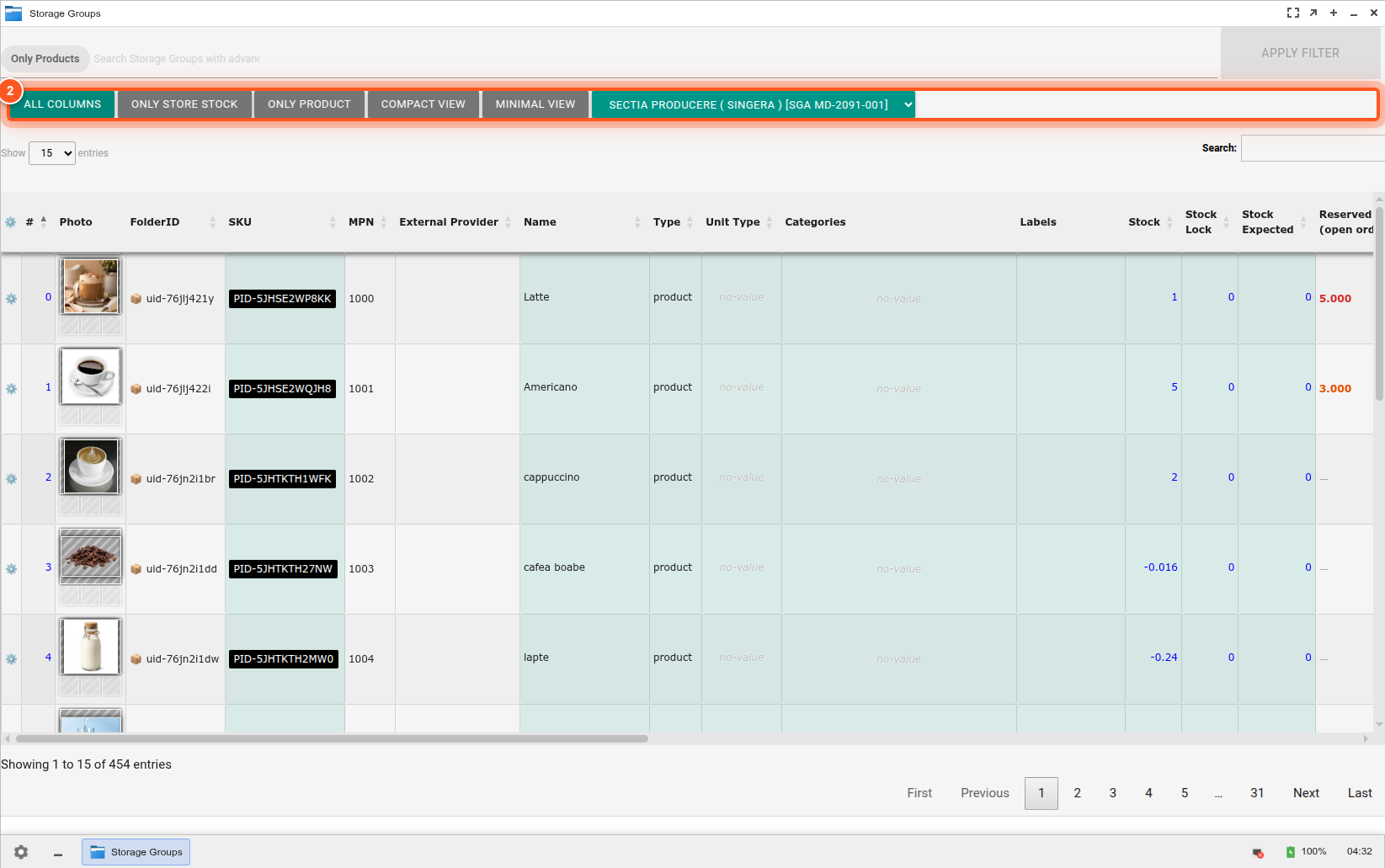Open the table header gear settings icon
This screenshot has width=1385, height=868.
(10, 222)
